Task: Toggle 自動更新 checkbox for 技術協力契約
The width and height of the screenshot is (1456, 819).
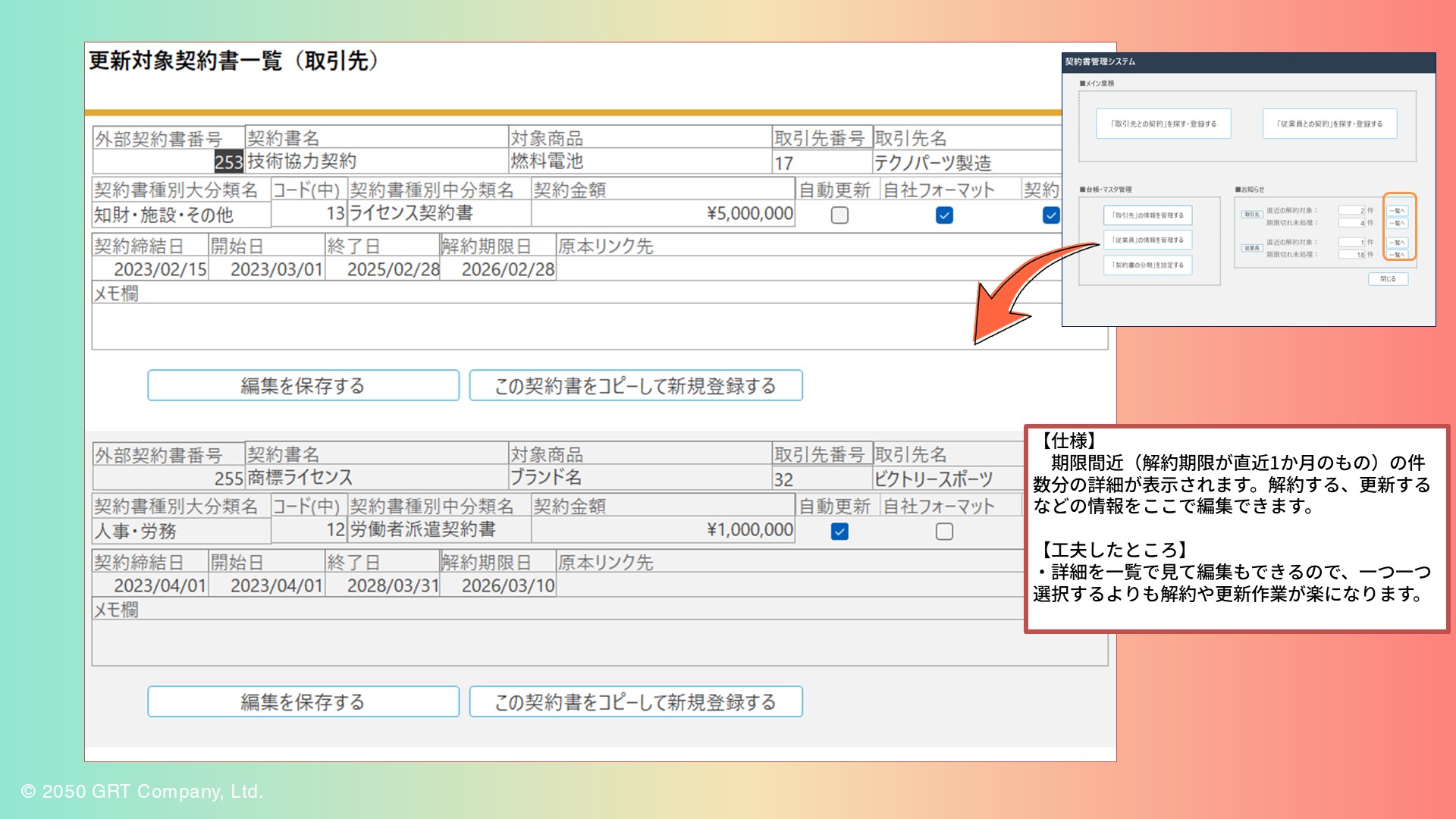Action: (839, 215)
